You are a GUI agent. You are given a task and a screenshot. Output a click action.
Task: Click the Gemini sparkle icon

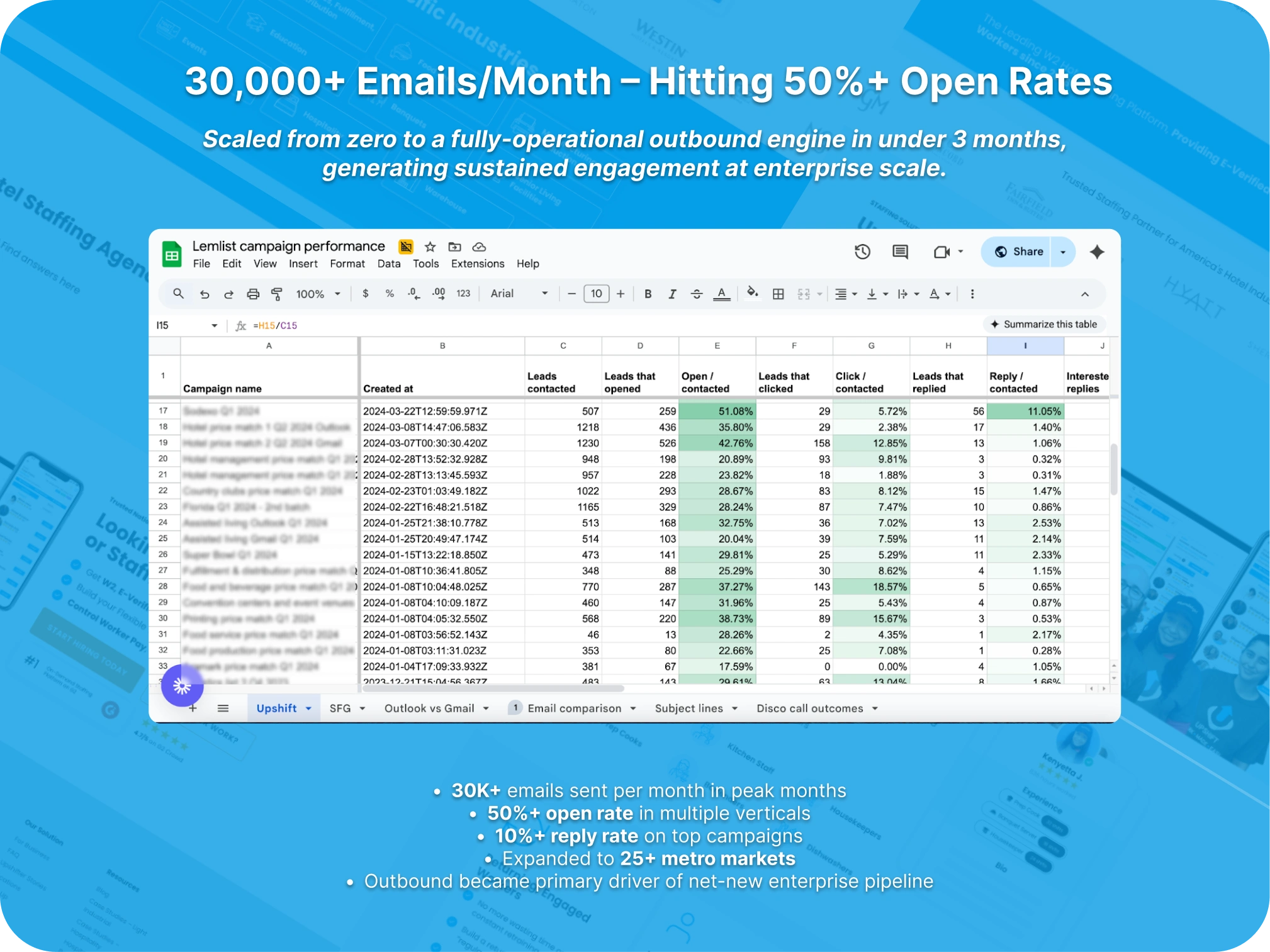(1097, 252)
